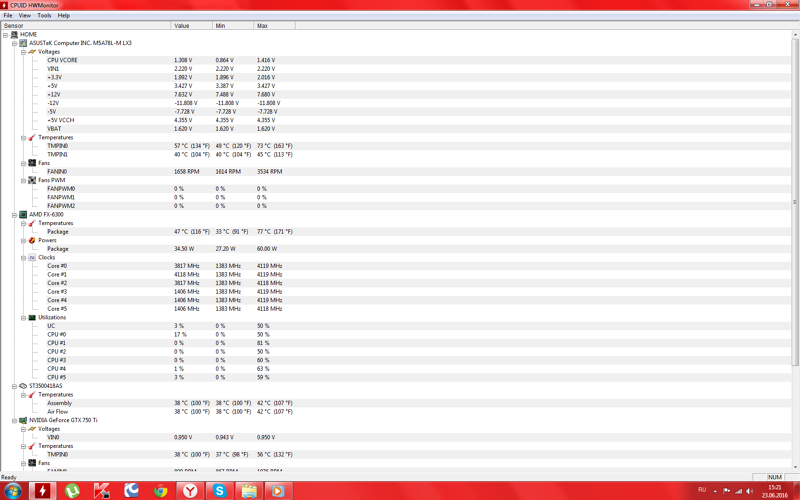Click the Min column header
The height and width of the screenshot is (500, 800).
click(x=233, y=26)
